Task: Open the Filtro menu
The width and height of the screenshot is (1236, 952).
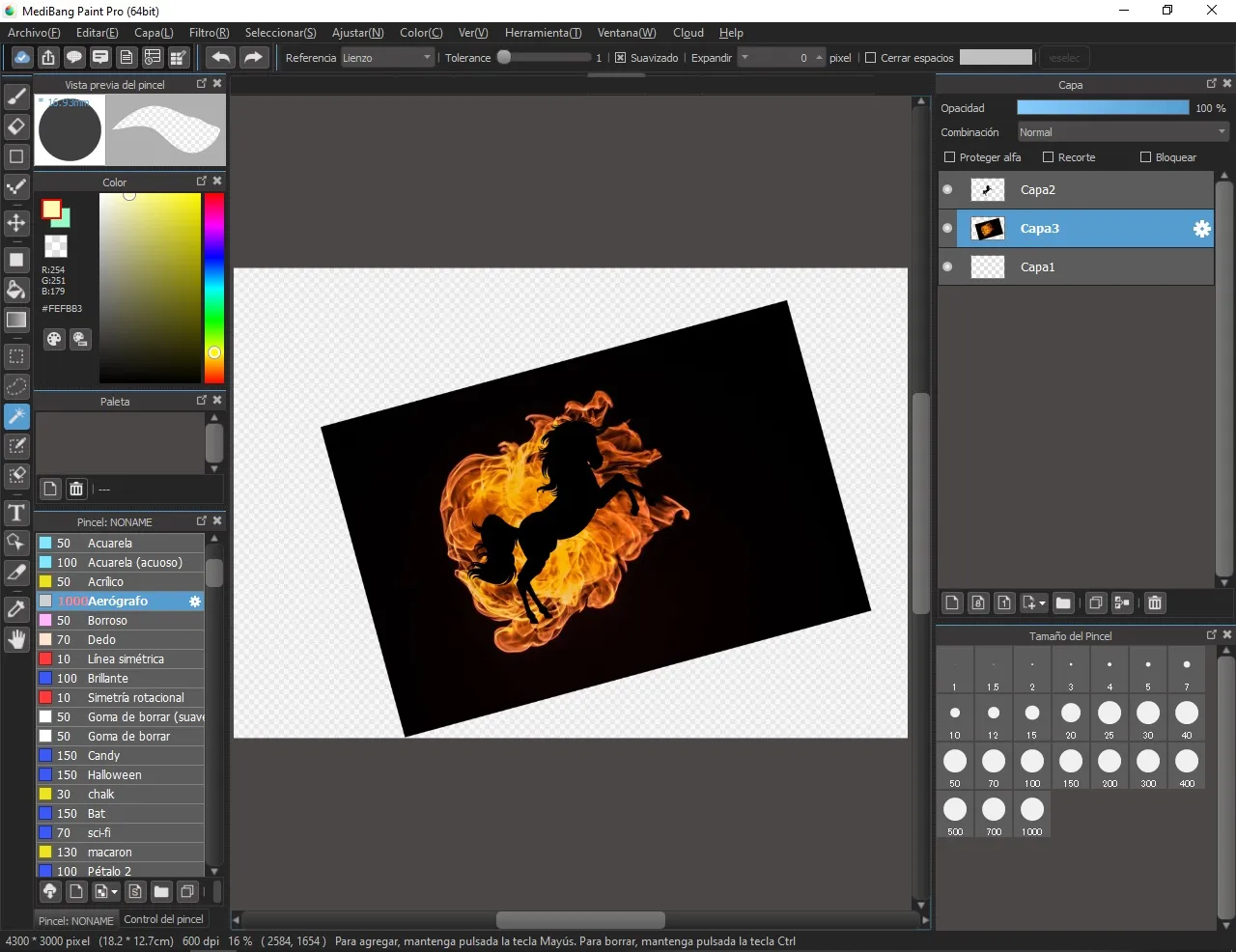Action: tap(210, 33)
